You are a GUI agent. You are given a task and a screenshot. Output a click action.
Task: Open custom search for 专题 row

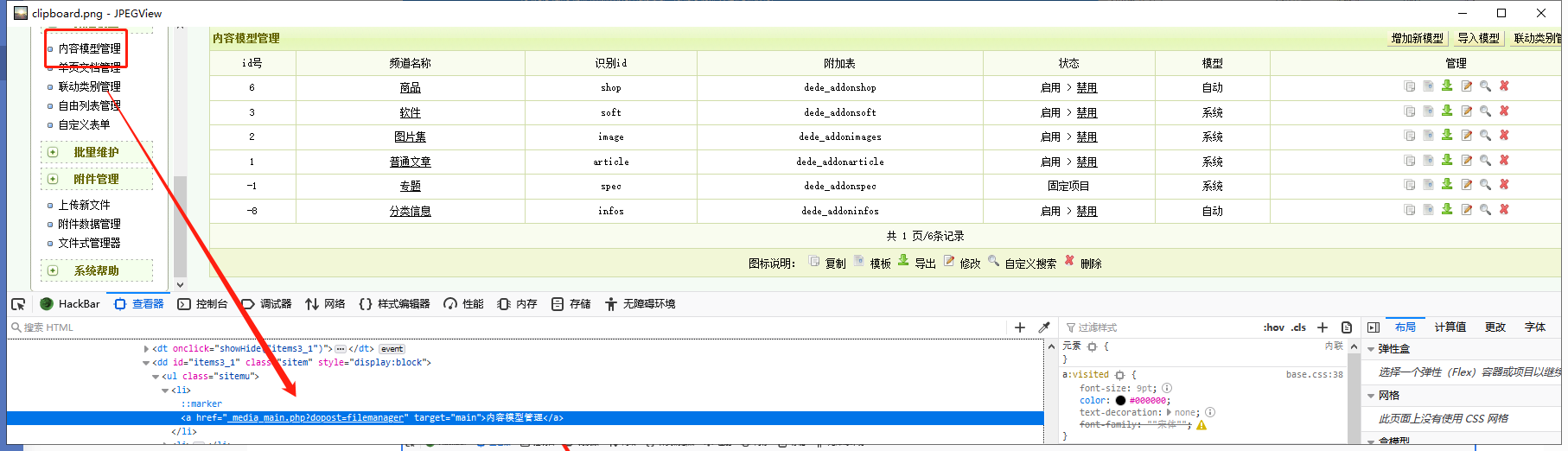tap(1485, 185)
